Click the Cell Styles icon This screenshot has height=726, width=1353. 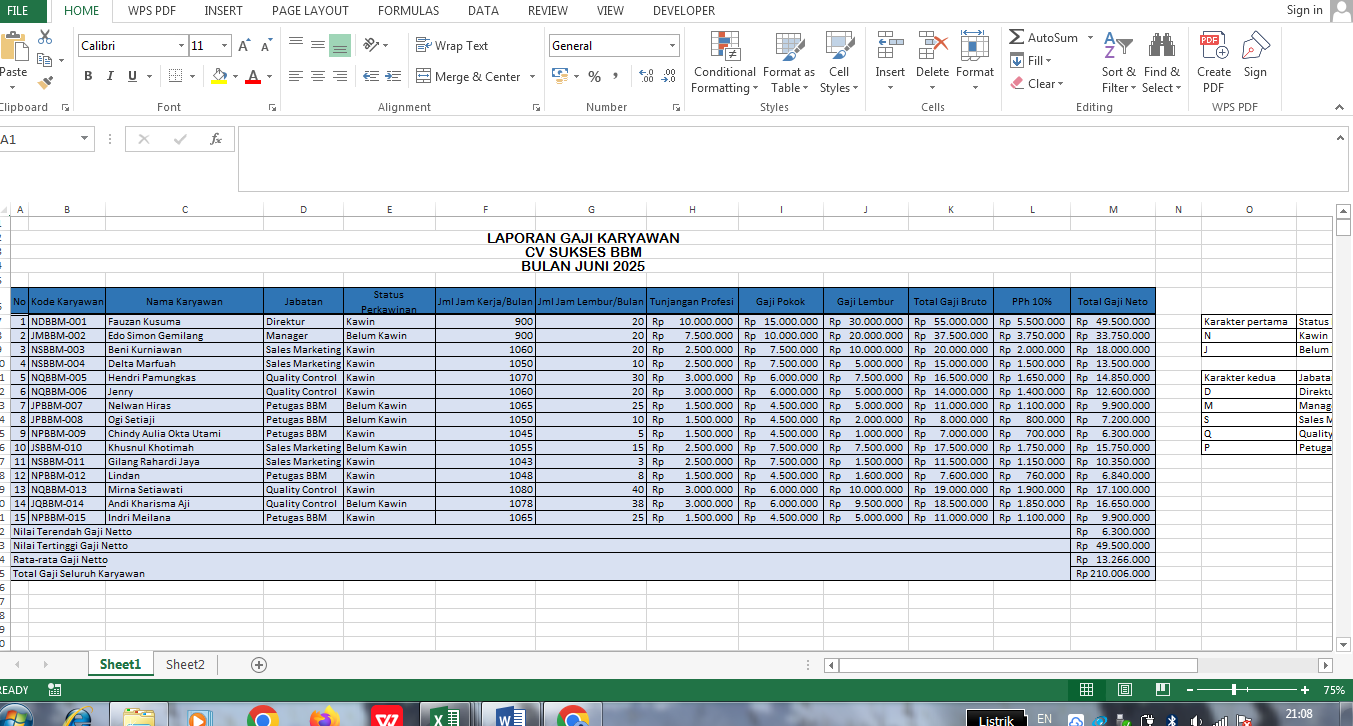coord(839,46)
